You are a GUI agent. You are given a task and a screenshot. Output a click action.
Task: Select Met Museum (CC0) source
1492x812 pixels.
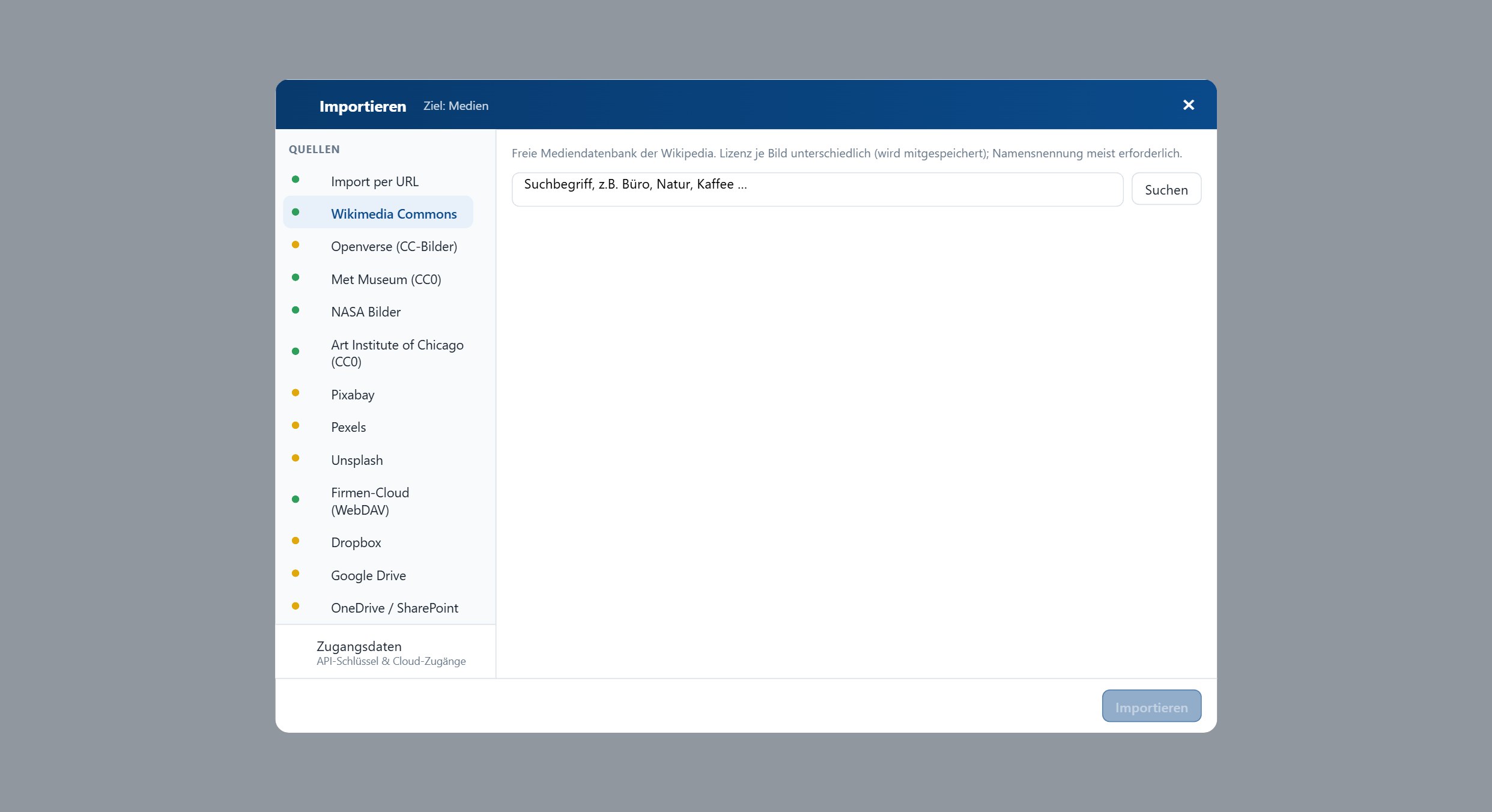click(x=378, y=279)
